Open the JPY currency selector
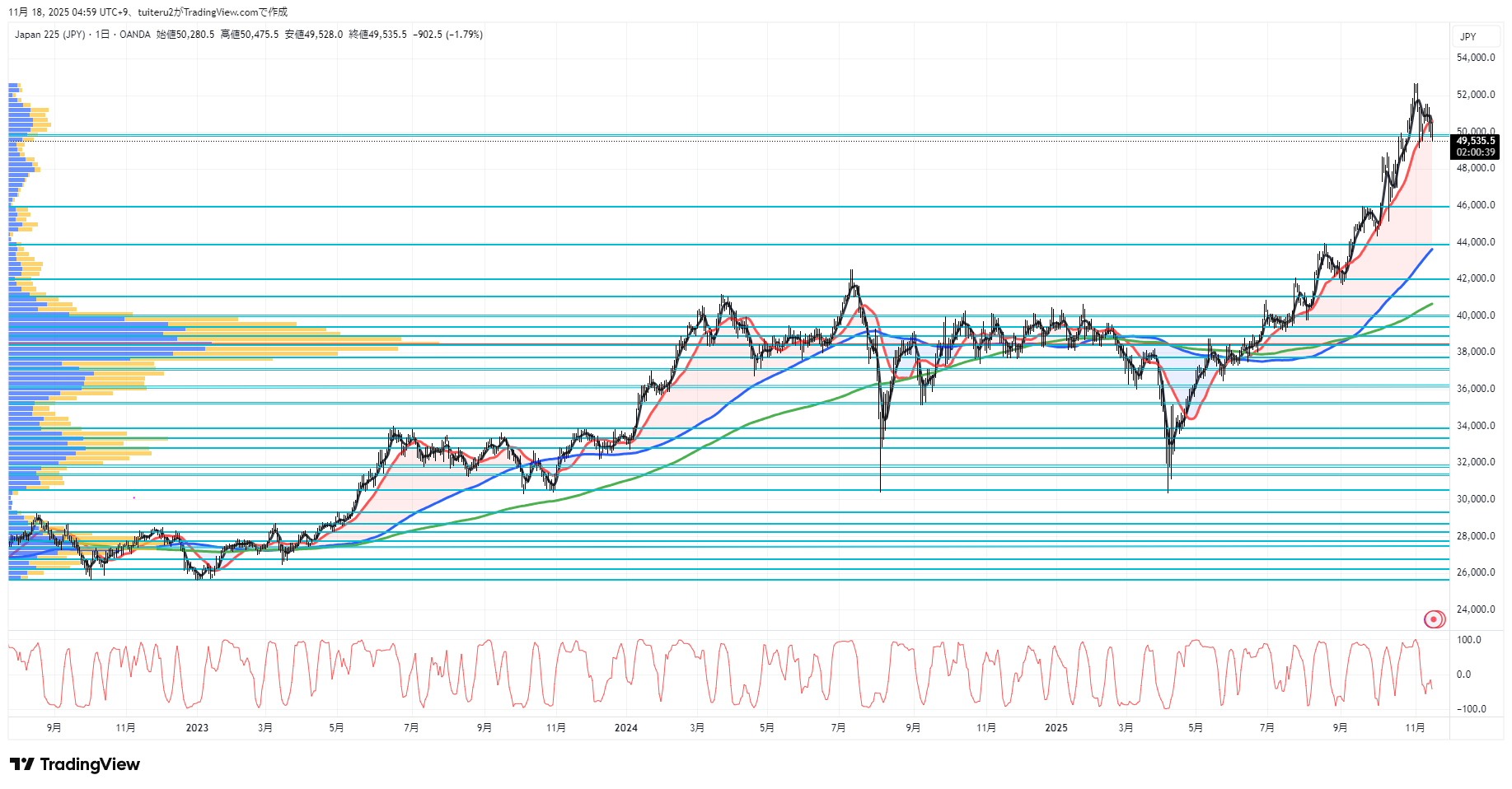The height and width of the screenshot is (789, 1512). pyautogui.click(x=1468, y=36)
